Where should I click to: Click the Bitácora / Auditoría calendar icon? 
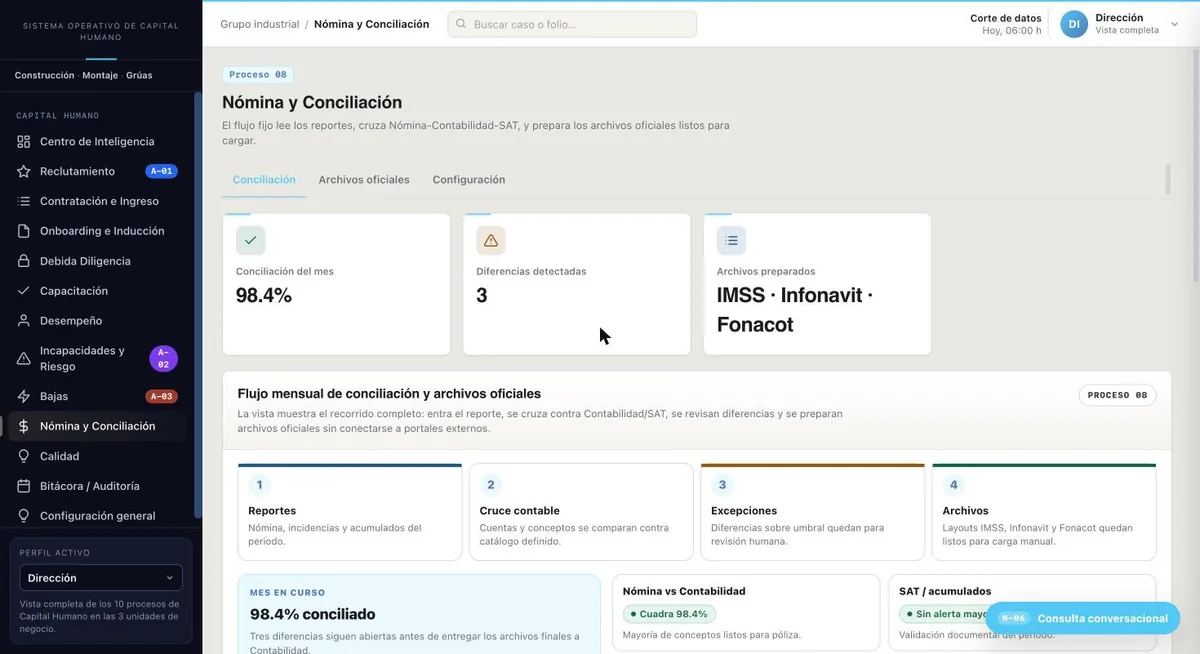pyautogui.click(x=24, y=487)
